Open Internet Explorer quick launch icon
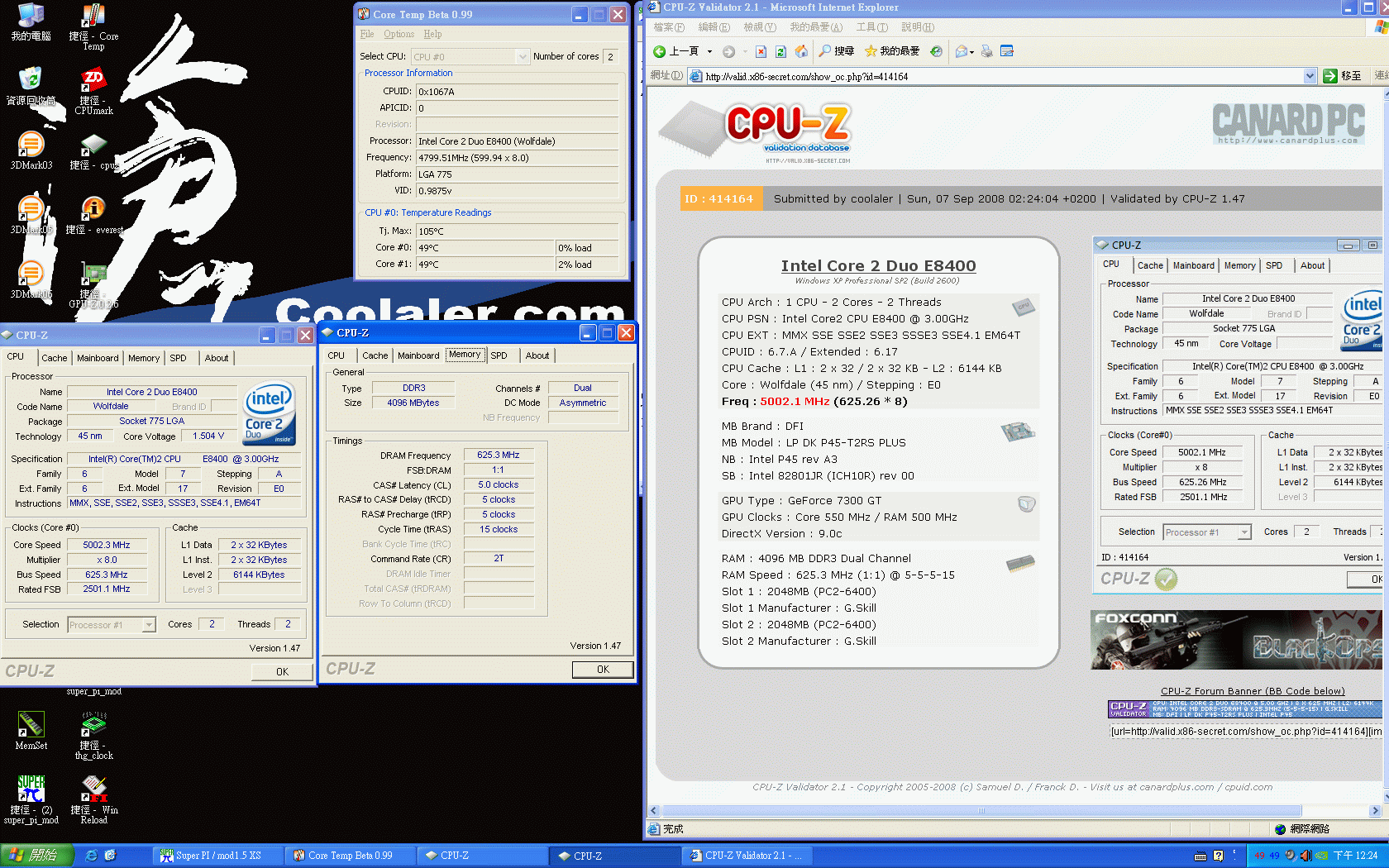 tap(92, 855)
